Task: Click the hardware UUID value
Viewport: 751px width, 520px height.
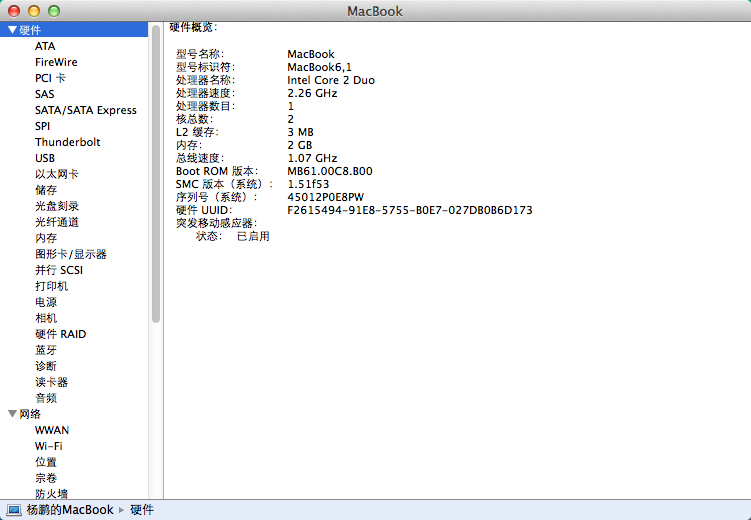Action: 410,210
